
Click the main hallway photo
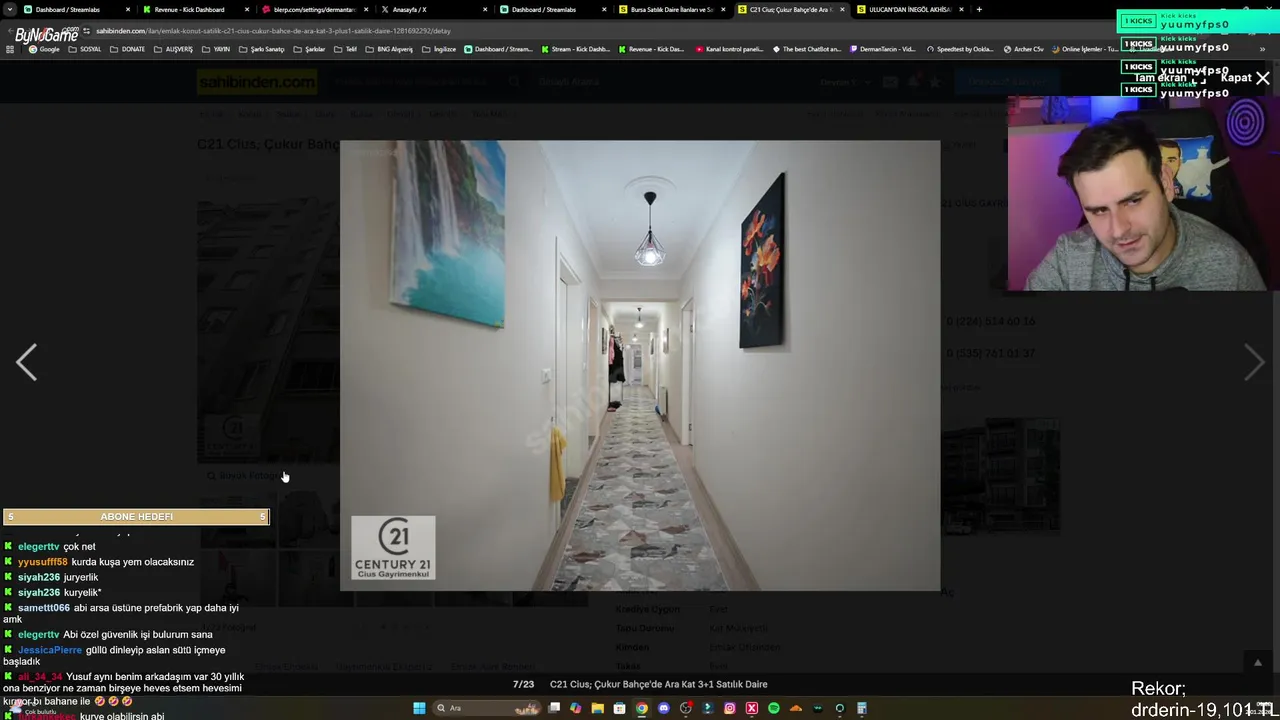tap(640, 365)
